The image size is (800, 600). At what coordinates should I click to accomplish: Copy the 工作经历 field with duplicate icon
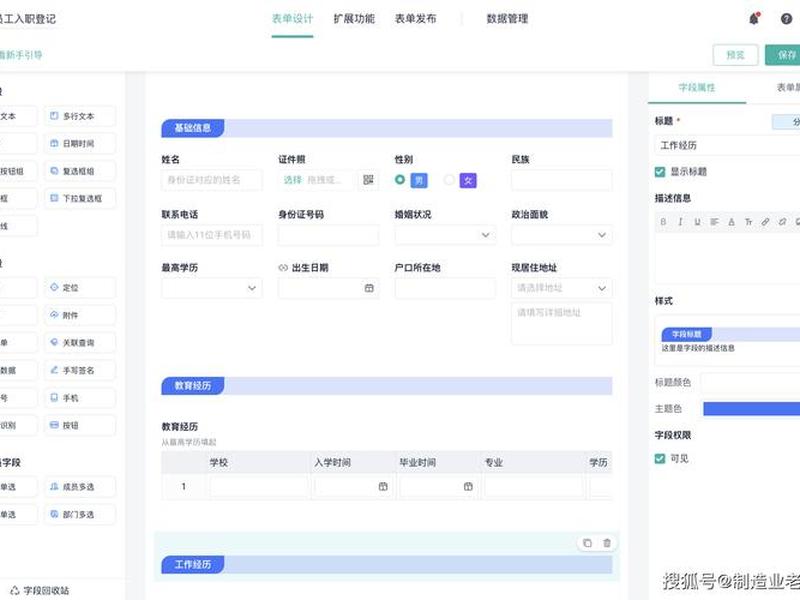click(x=587, y=543)
